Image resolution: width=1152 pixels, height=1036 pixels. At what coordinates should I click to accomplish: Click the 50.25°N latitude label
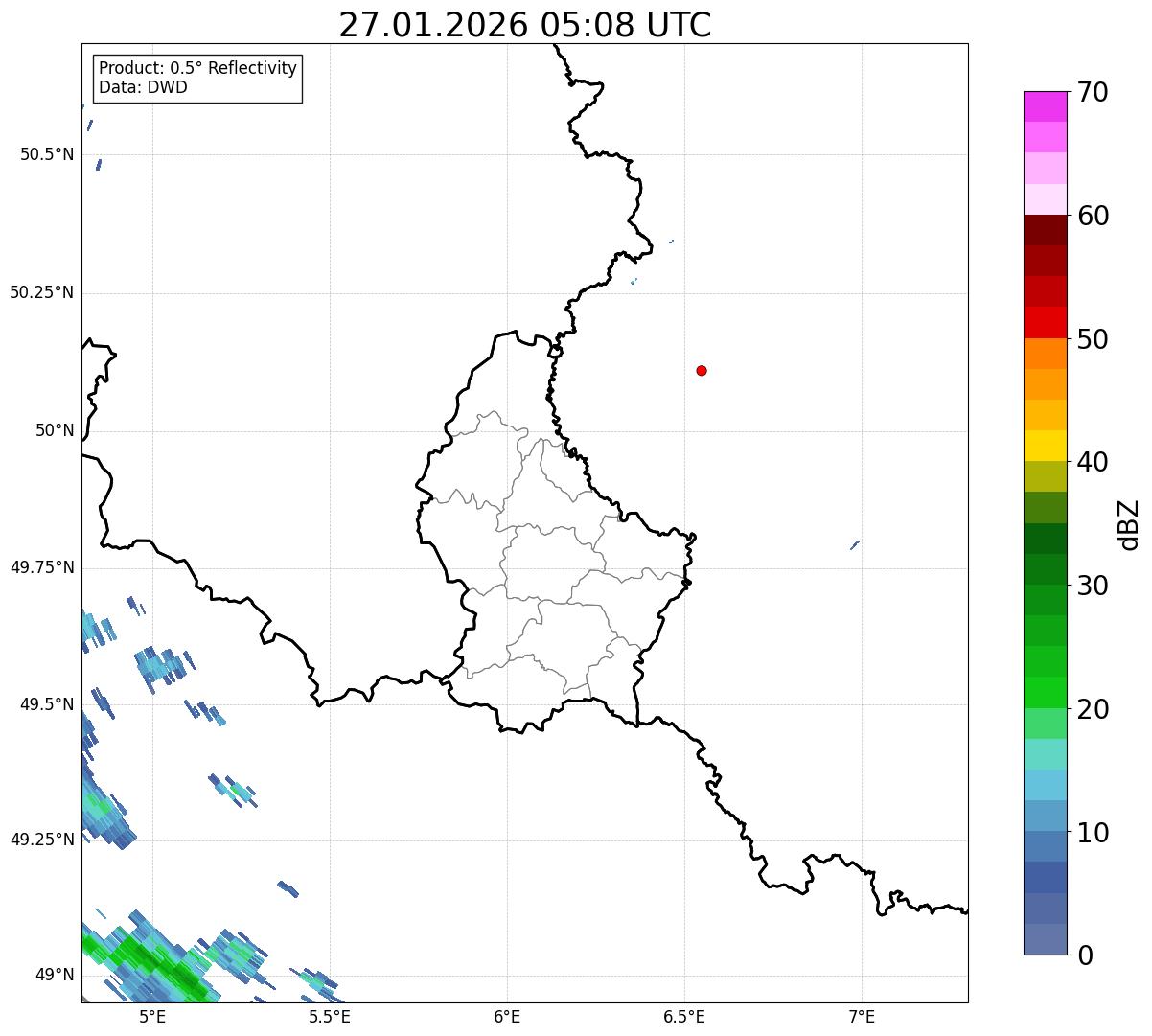(42, 292)
